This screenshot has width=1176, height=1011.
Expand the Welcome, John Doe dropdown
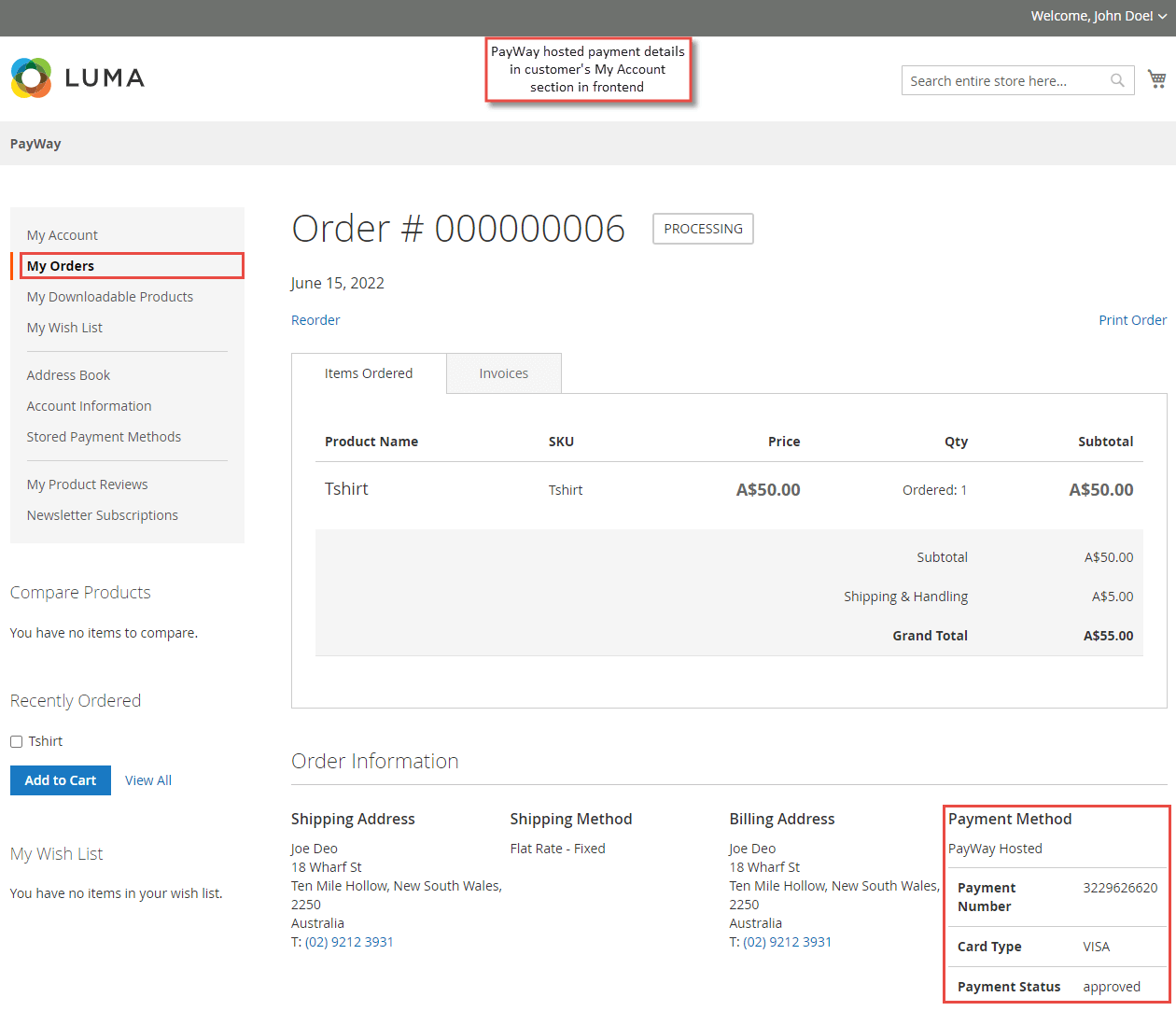click(x=1098, y=16)
